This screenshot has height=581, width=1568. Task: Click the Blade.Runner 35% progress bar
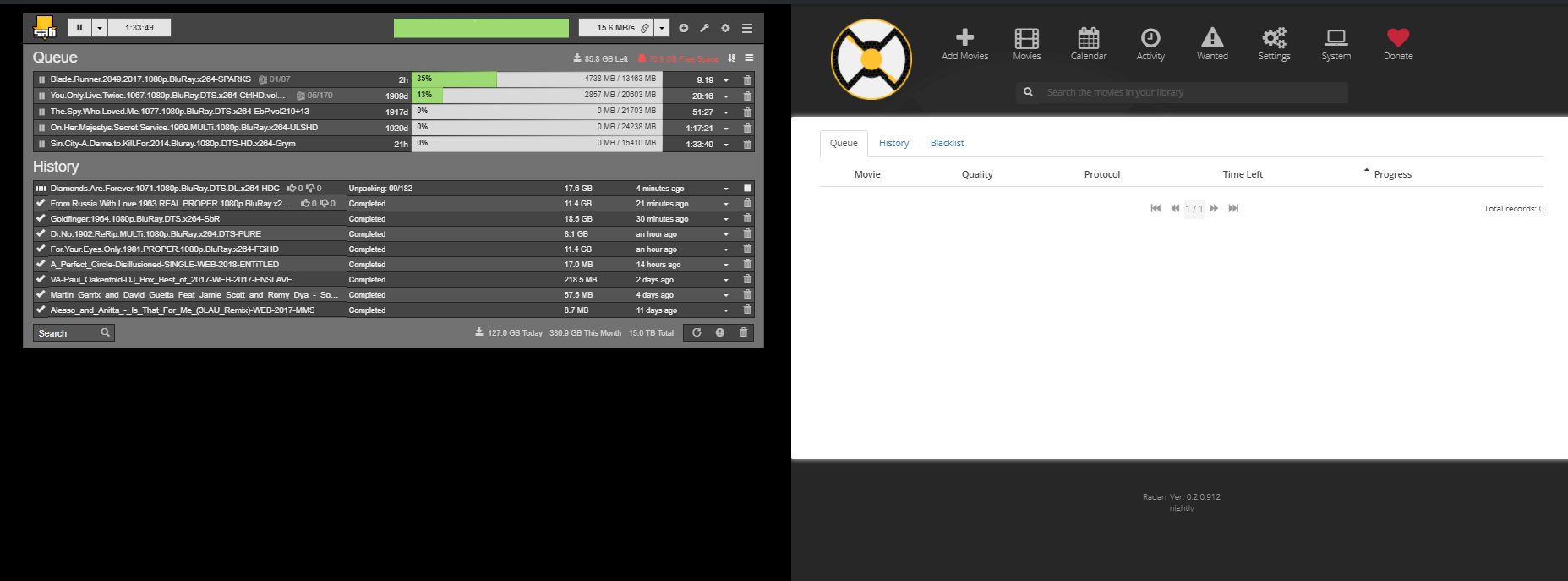click(537, 79)
